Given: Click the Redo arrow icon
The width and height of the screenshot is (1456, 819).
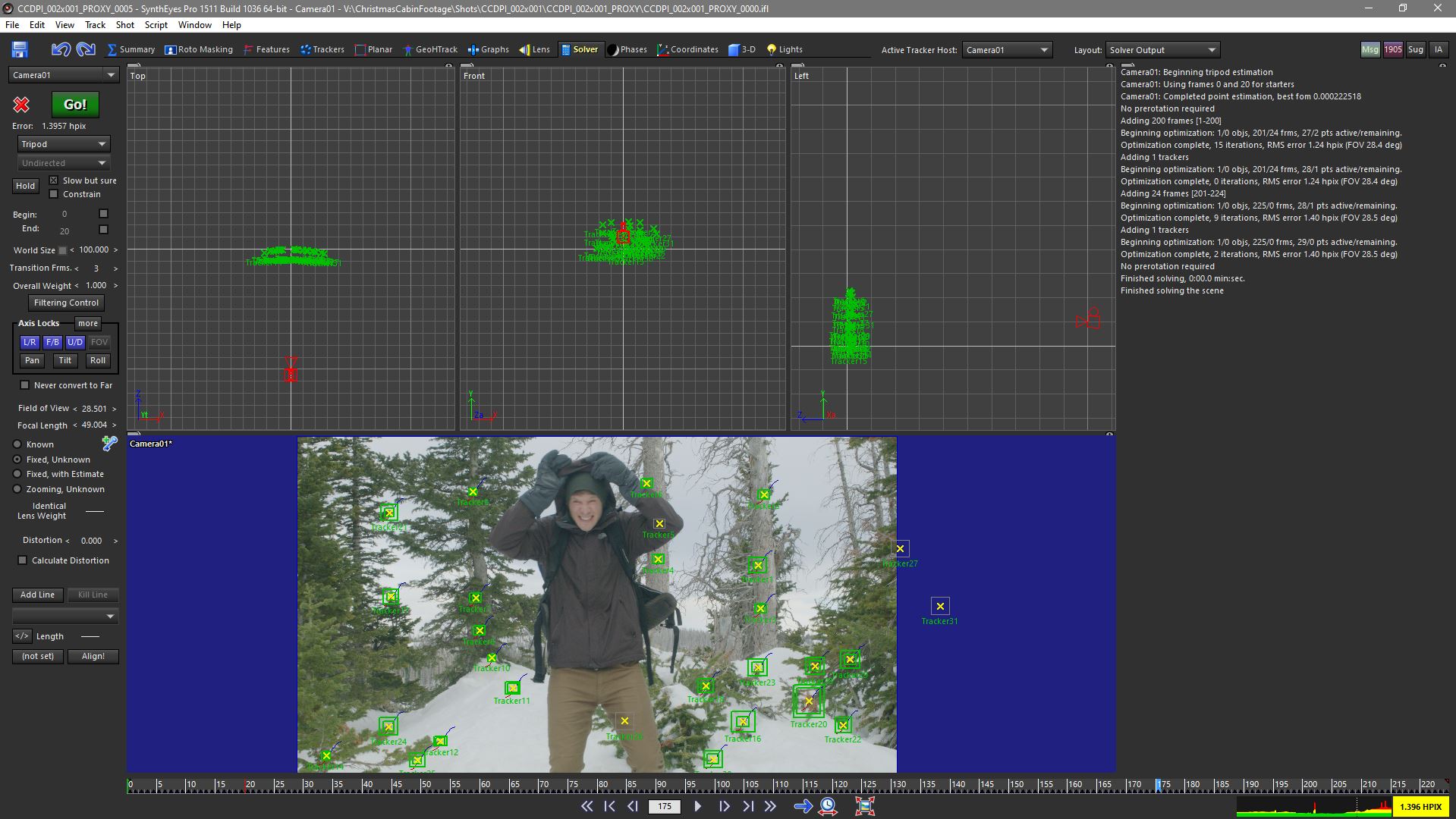Looking at the screenshot, I should (x=86, y=50).
